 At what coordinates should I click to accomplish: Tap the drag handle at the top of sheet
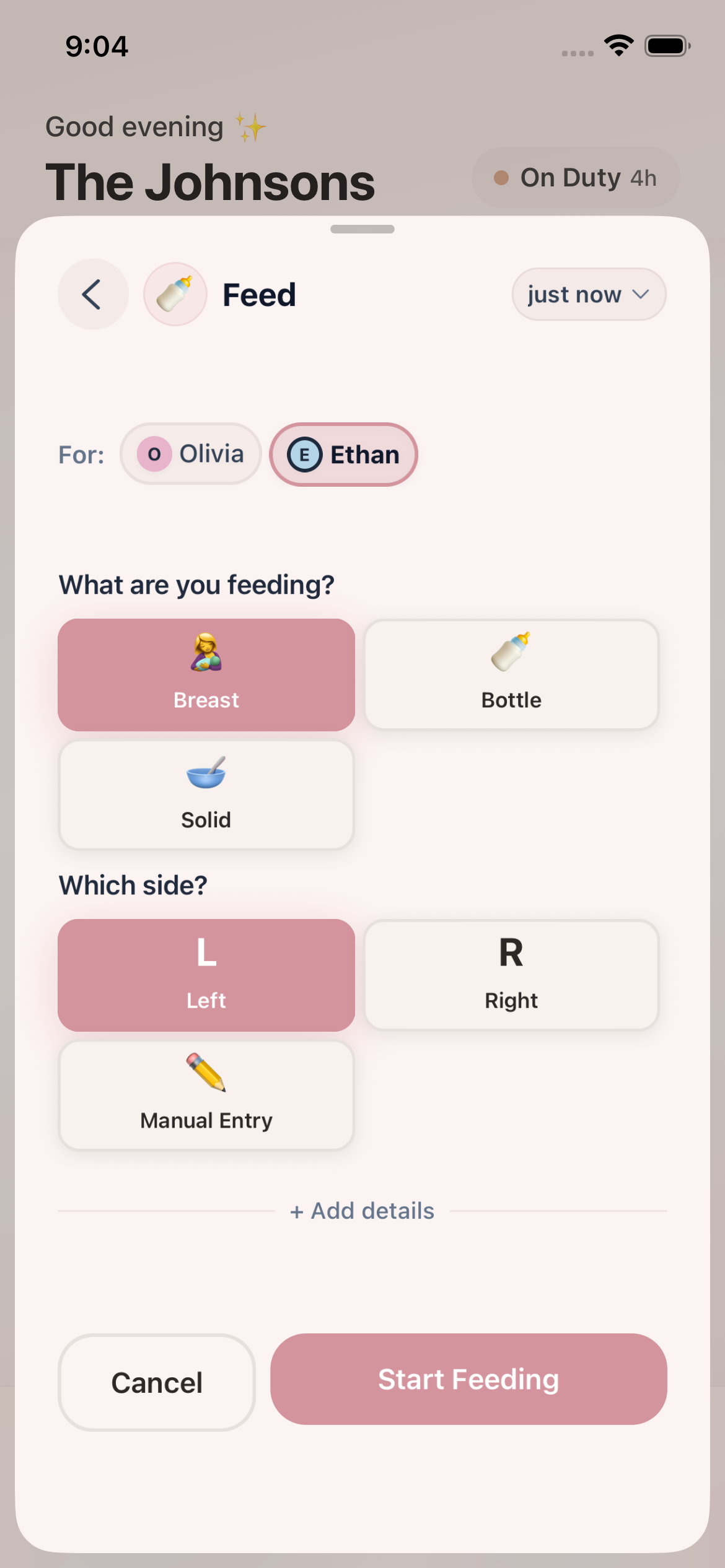(362, 229)
